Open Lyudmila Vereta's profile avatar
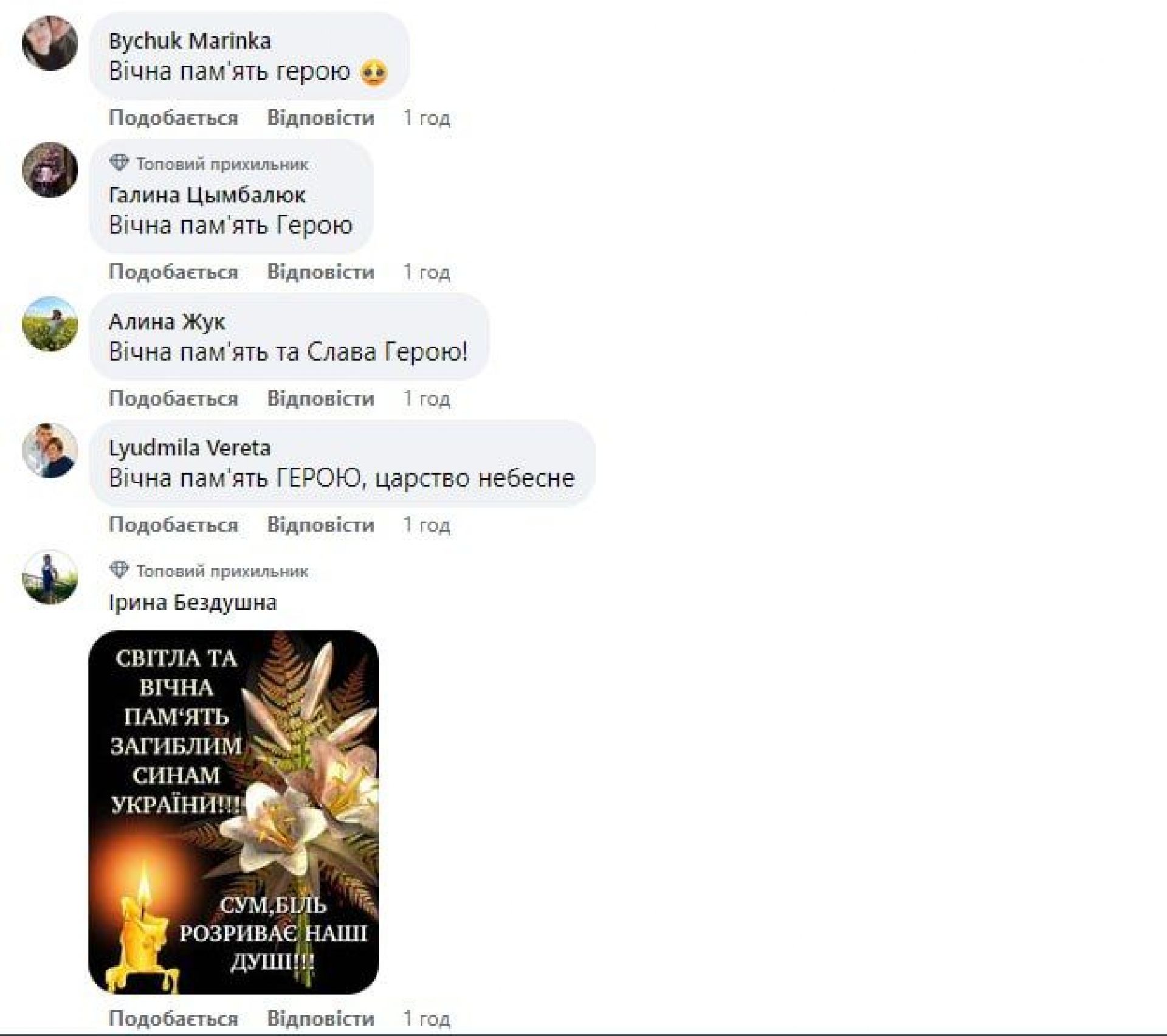The image size is (1167, 1036). pyautogui.click(x=50, y=451)
